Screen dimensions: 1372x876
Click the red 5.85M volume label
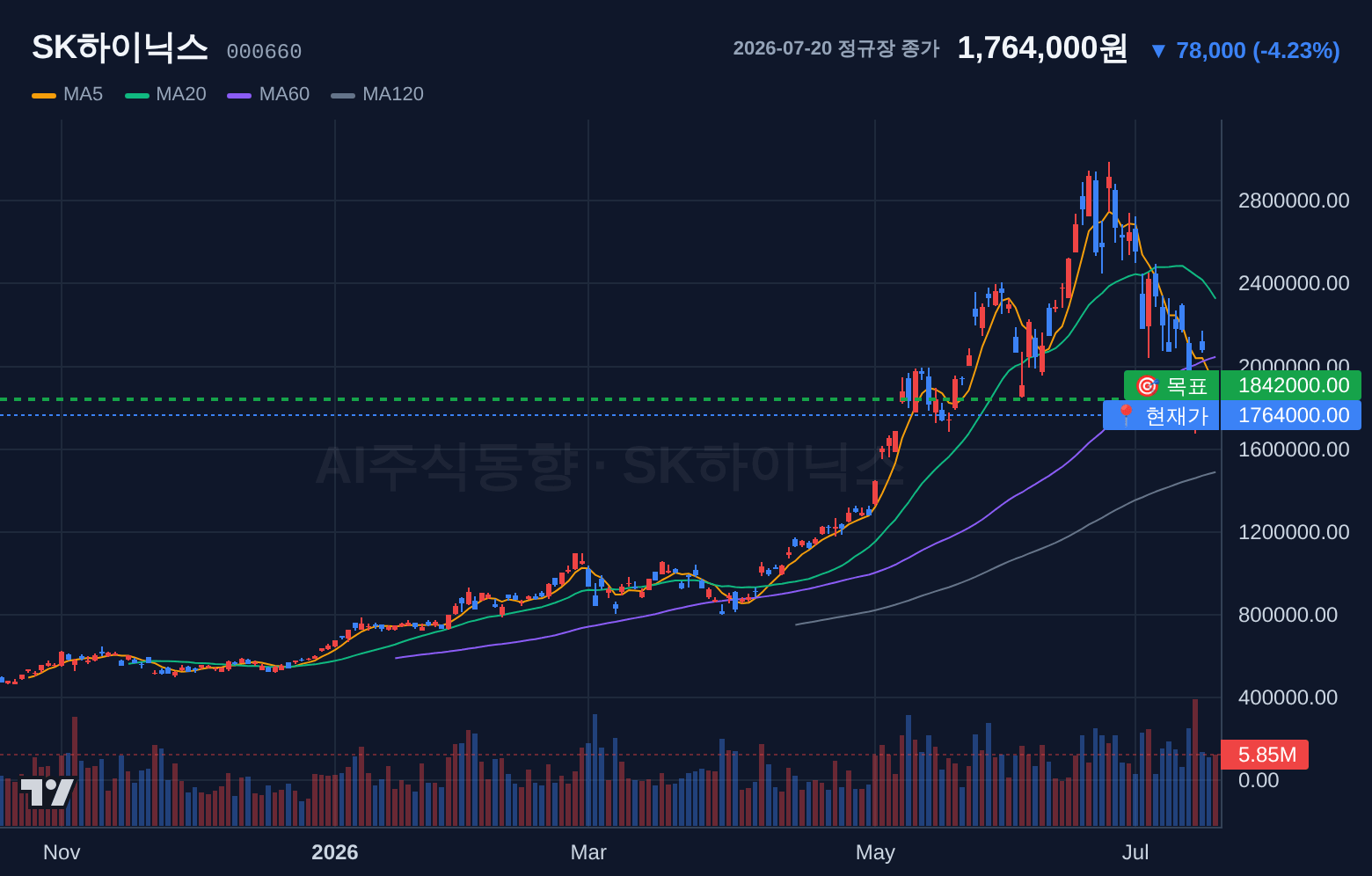[x=1266, y=755]
